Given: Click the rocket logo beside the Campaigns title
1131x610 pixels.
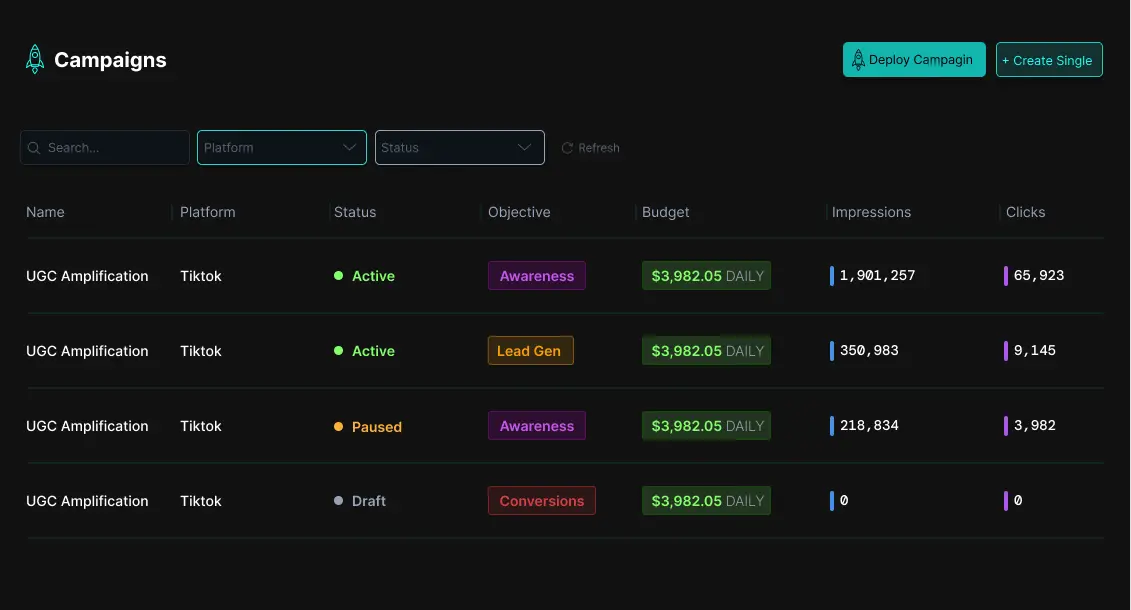Looking at the screenshot, I should coord(34,58).
